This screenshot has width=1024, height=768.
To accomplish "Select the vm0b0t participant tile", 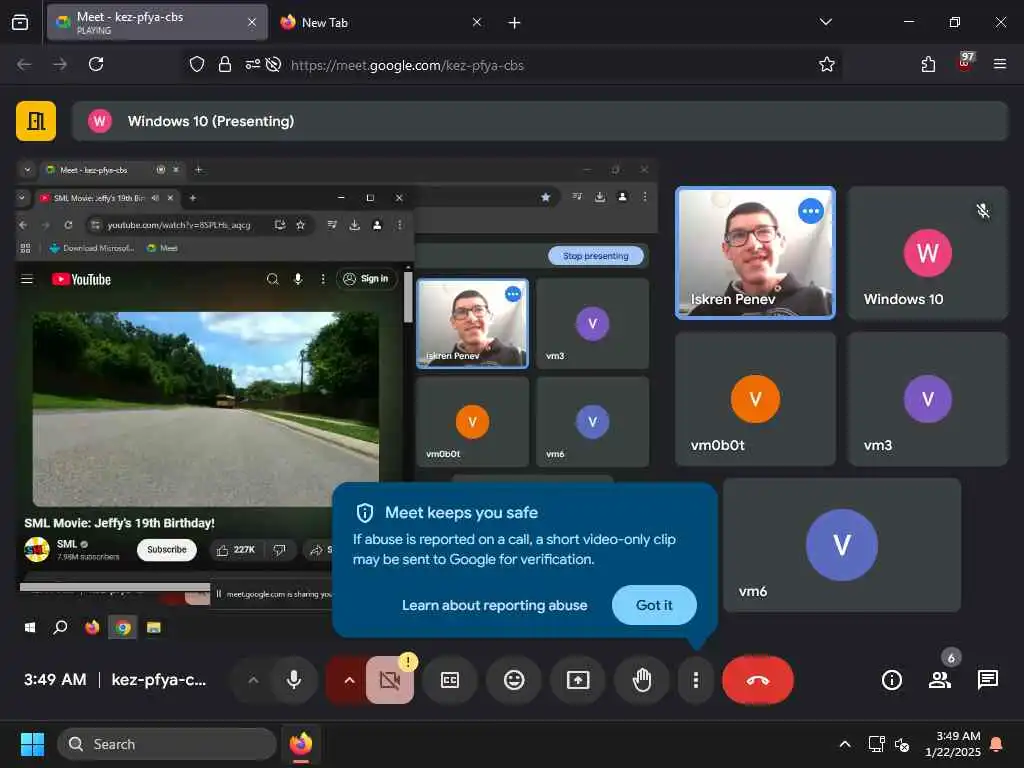I will point(755,398).
